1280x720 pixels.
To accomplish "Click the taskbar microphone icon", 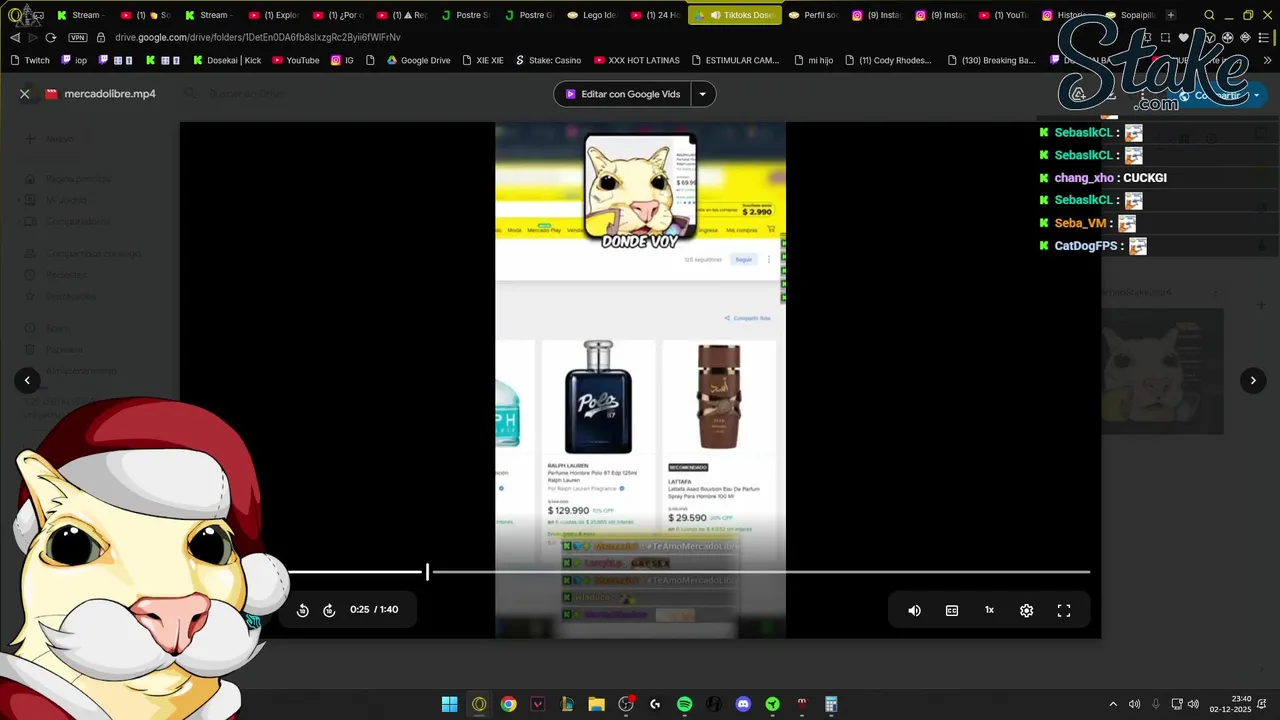I will 1156,704.
